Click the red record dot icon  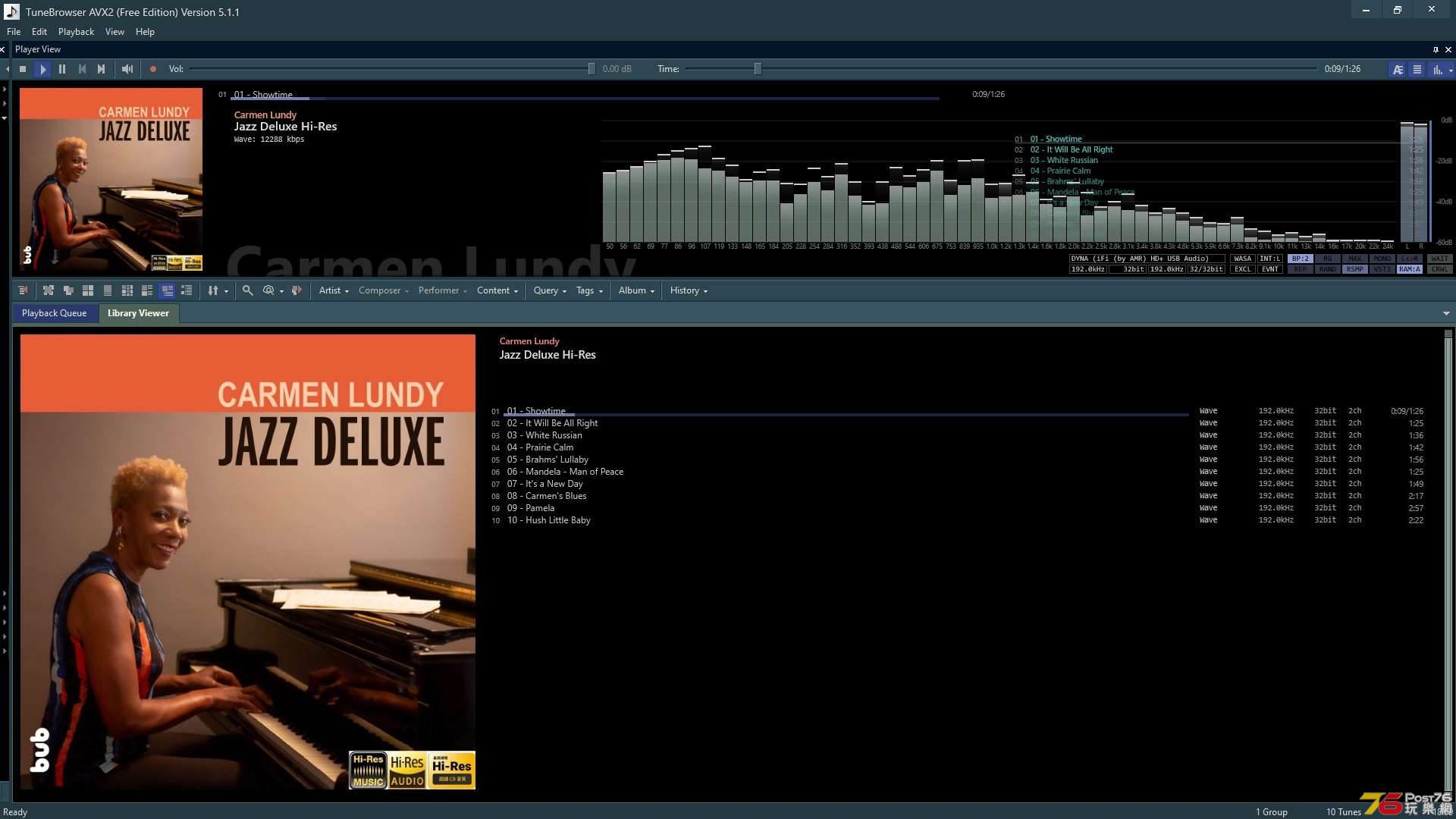click(153, 69)
